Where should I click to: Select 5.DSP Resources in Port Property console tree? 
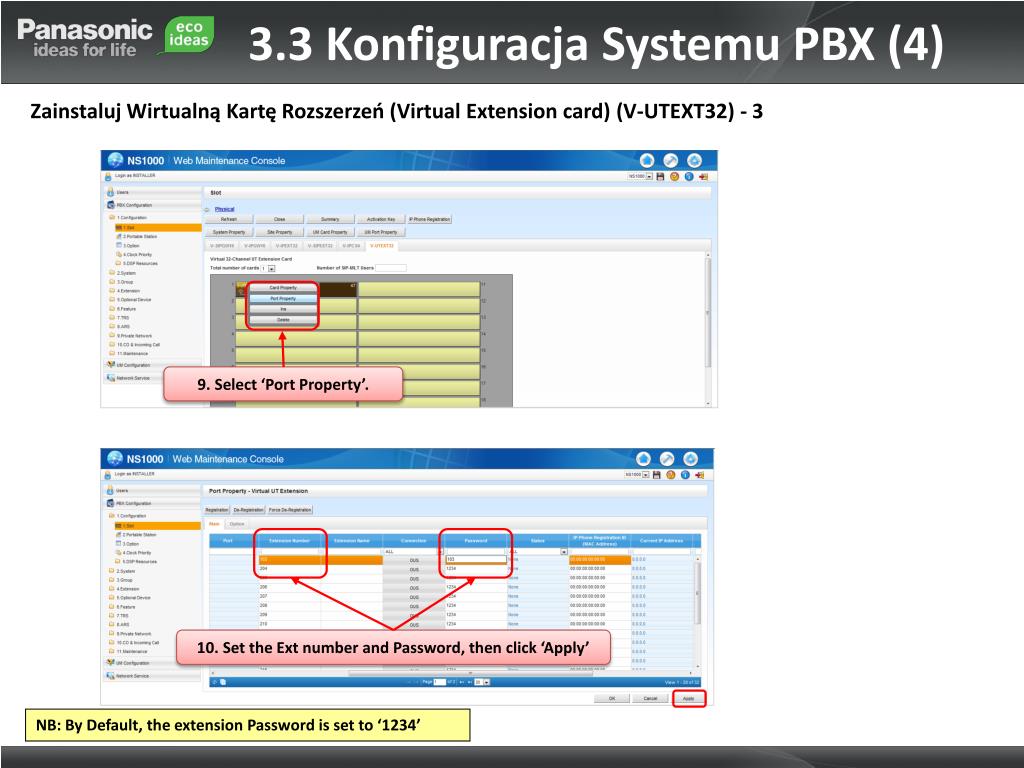(x=136, y=562)
